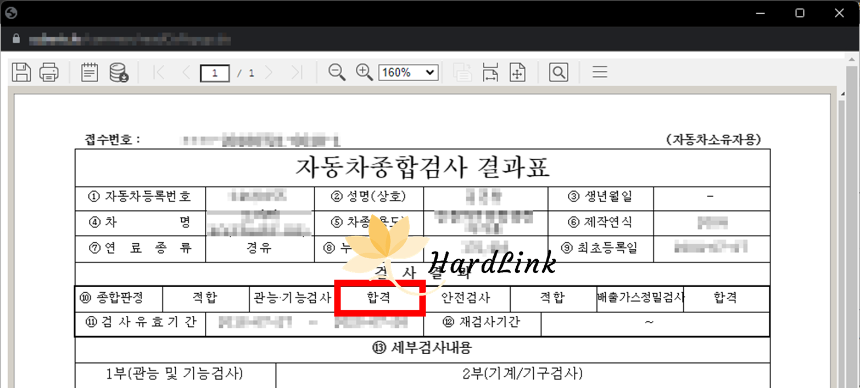Click the '⑦ 연료종류' cell
860x388 pixels.
click(x=140, y=249)
